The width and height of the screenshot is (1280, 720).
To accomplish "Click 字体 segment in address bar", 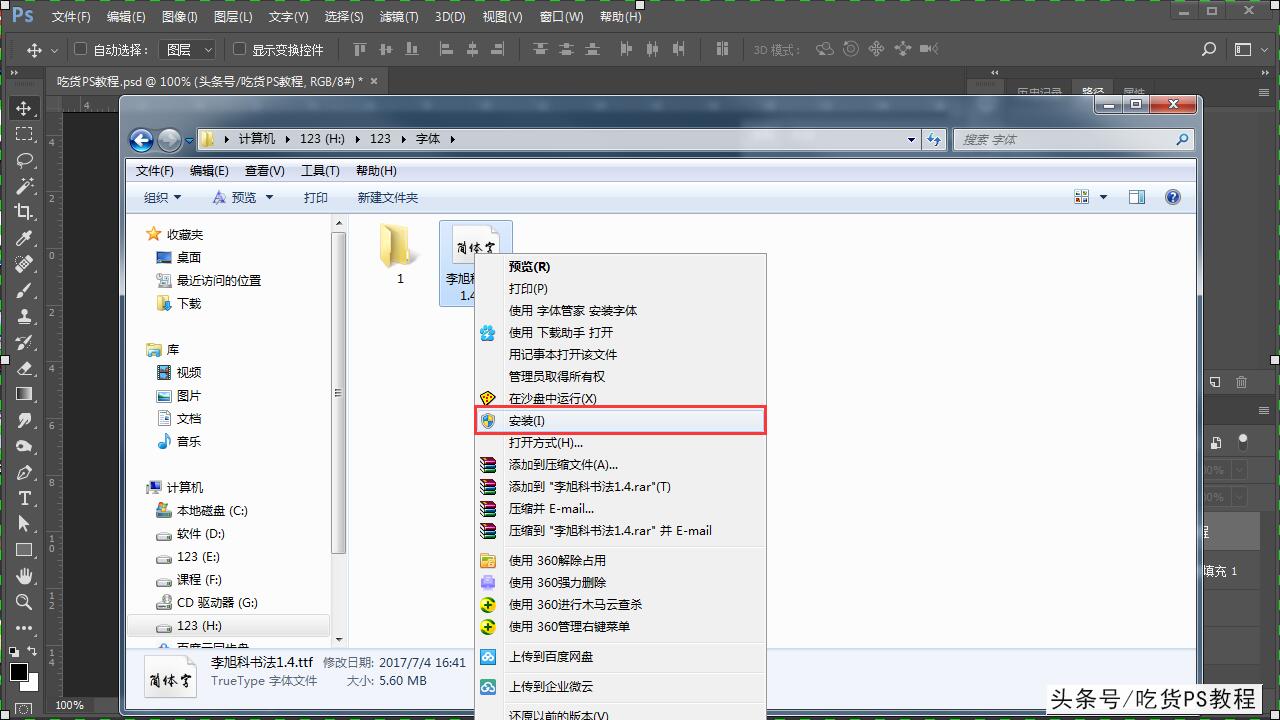I will coord(428,139).
